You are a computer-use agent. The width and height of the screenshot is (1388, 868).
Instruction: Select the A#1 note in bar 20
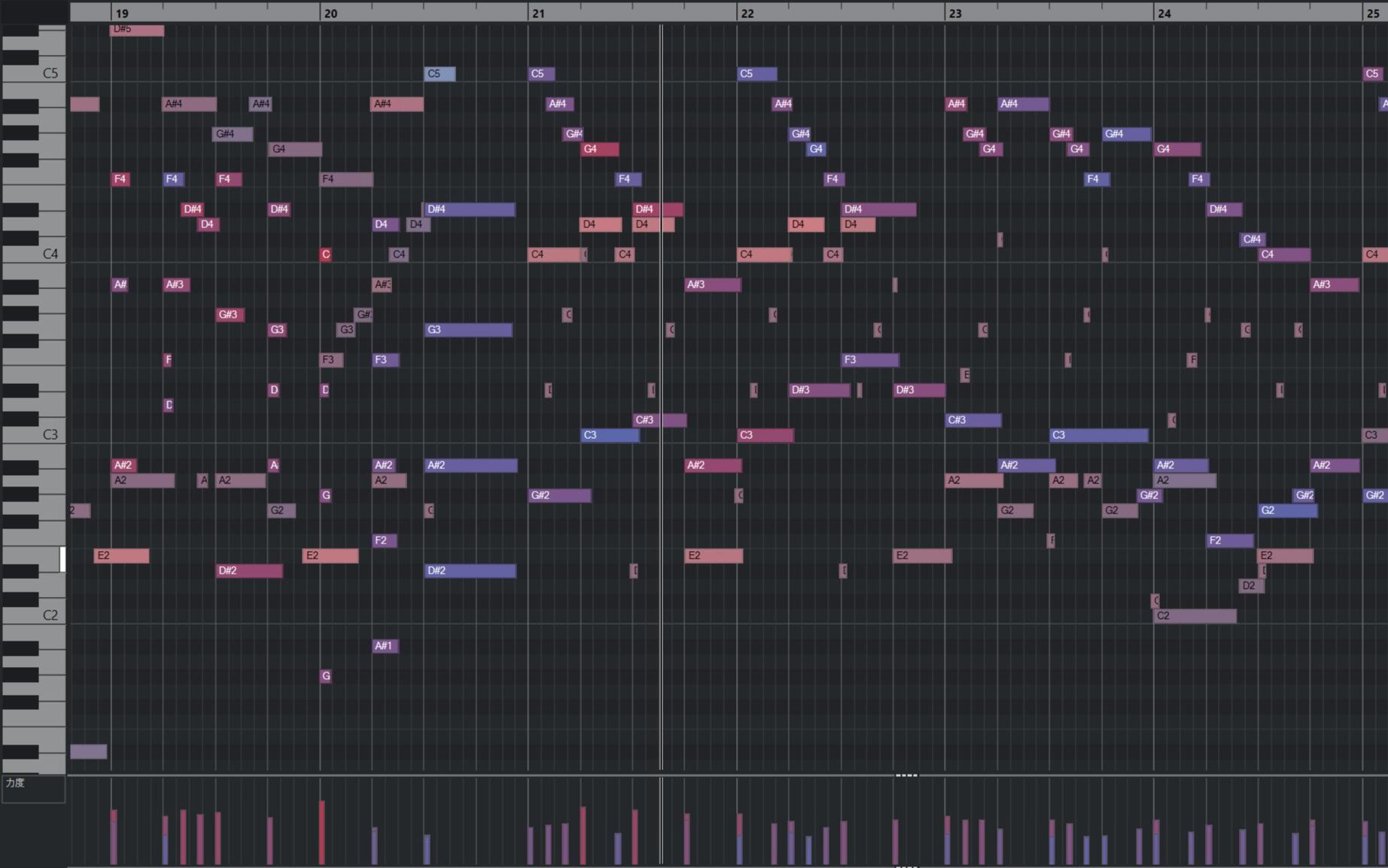(385, 646)
